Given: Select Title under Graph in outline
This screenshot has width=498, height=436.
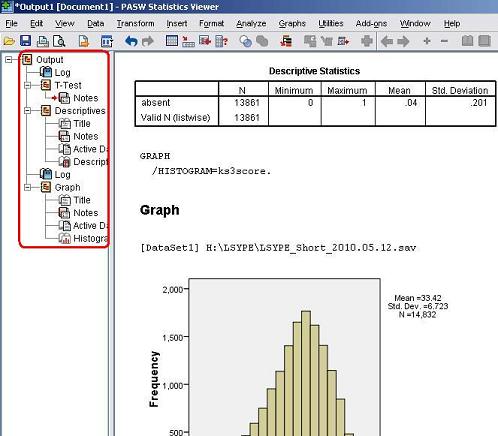Looking at the screenshot, I should (82, 200).
